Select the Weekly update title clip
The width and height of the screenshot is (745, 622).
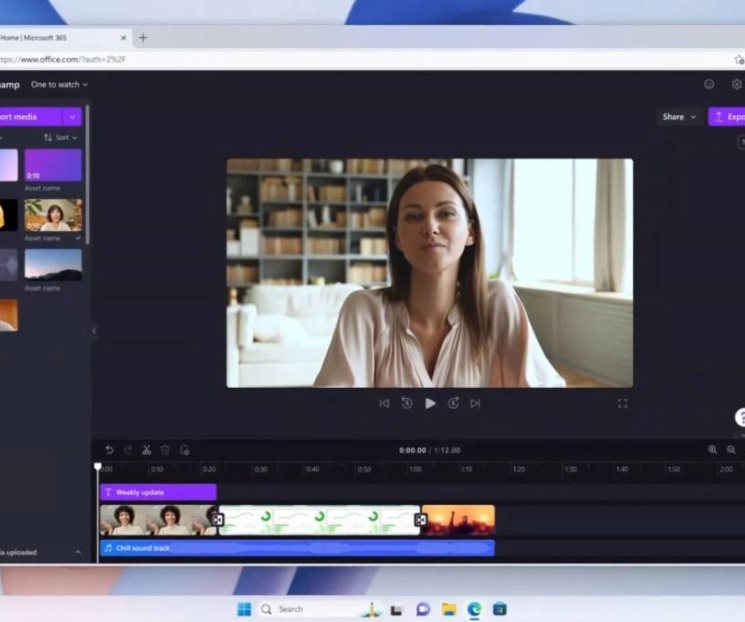point(158,492)
